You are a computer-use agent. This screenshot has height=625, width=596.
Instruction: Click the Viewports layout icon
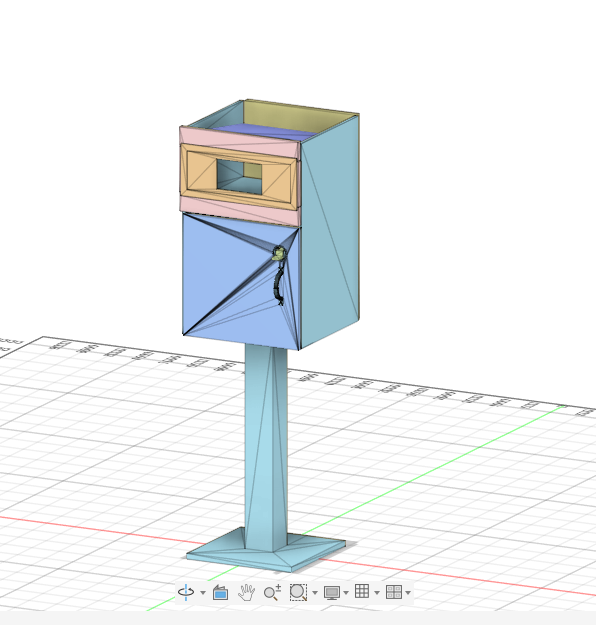tap(394, 592)
